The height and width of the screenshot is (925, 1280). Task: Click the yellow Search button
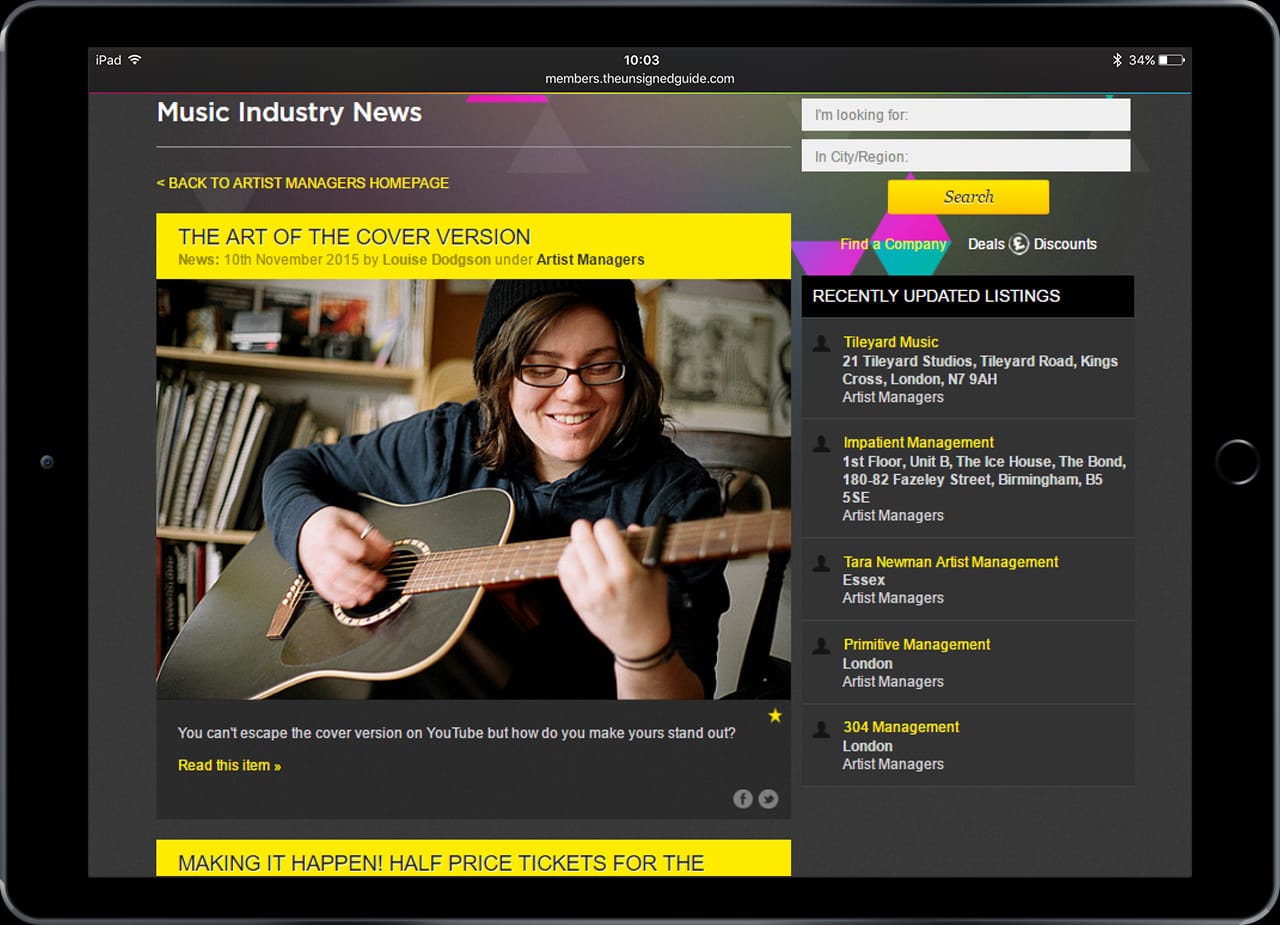pyautogui.click(x=968, y=197)
